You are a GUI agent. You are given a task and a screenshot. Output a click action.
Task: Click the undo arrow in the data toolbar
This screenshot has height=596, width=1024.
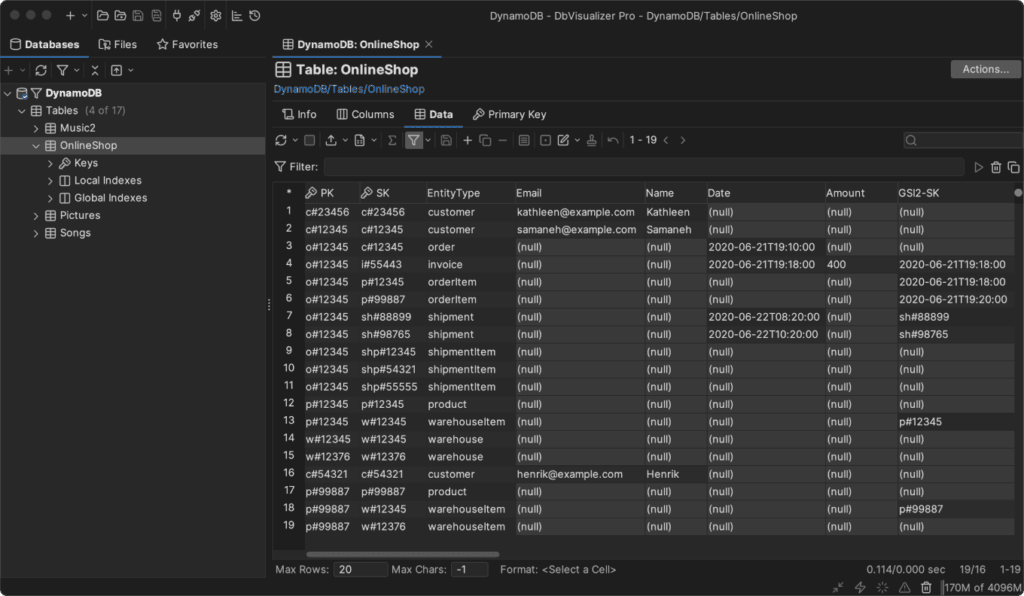click(612, 141)
